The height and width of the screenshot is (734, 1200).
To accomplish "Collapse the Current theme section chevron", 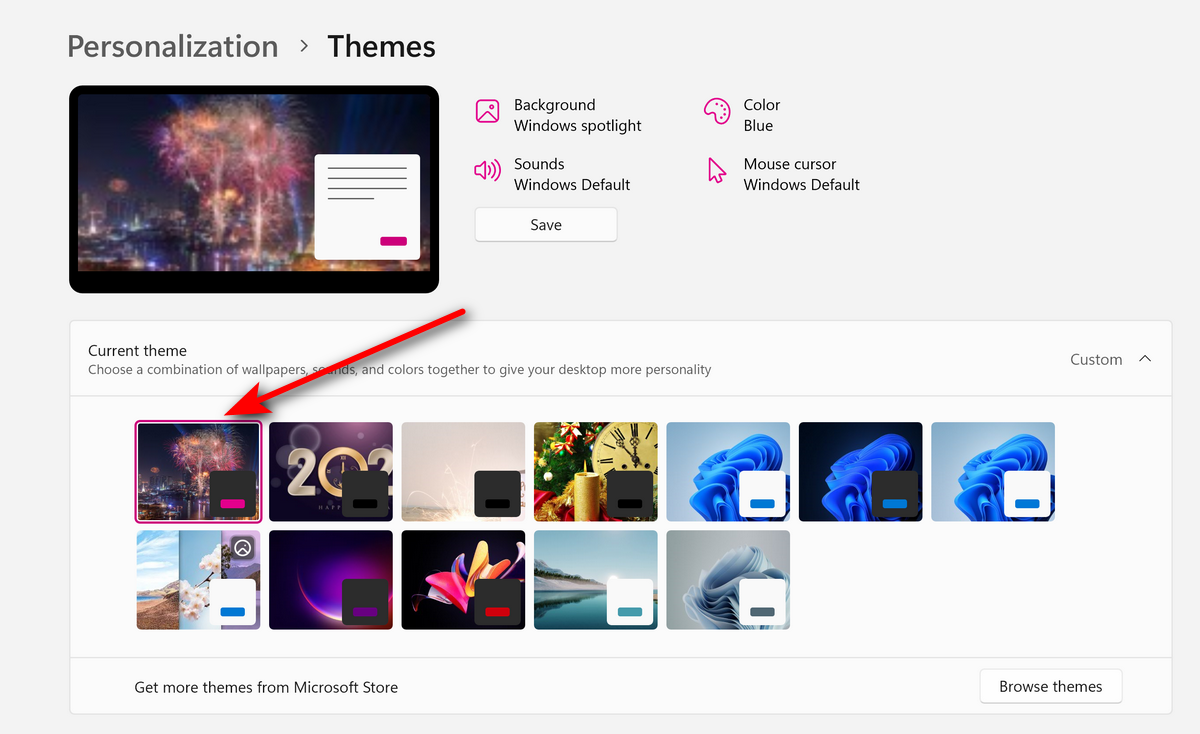I will pos(1145,359).
